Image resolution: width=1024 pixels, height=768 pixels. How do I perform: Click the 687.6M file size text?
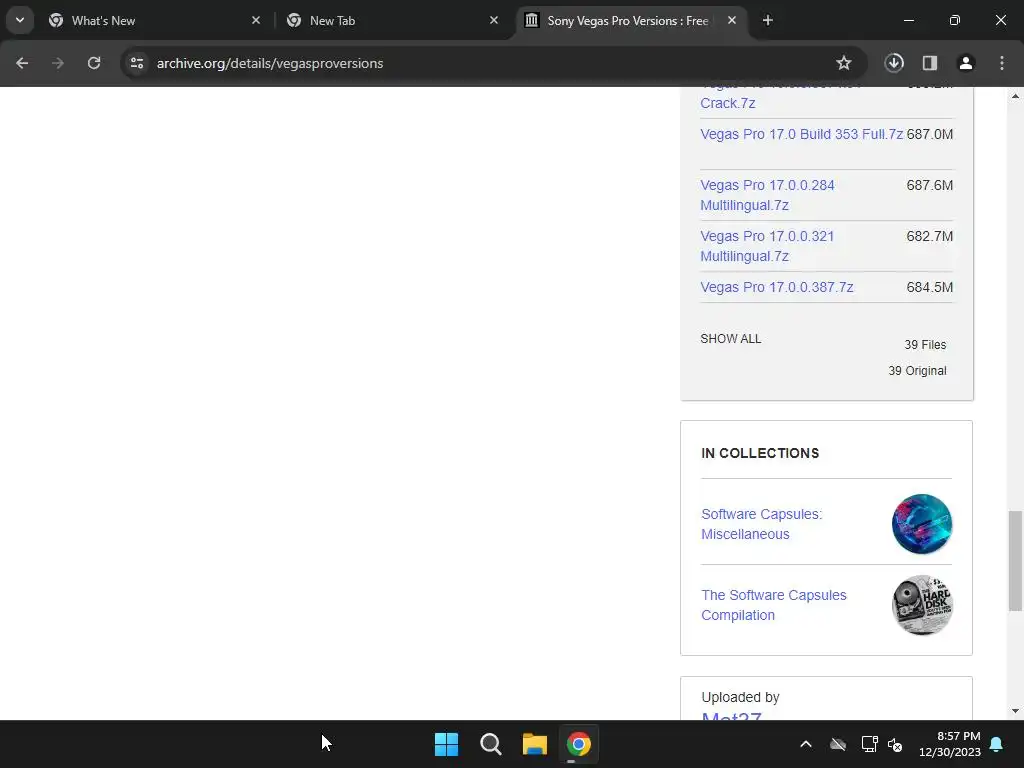point(929,185)
